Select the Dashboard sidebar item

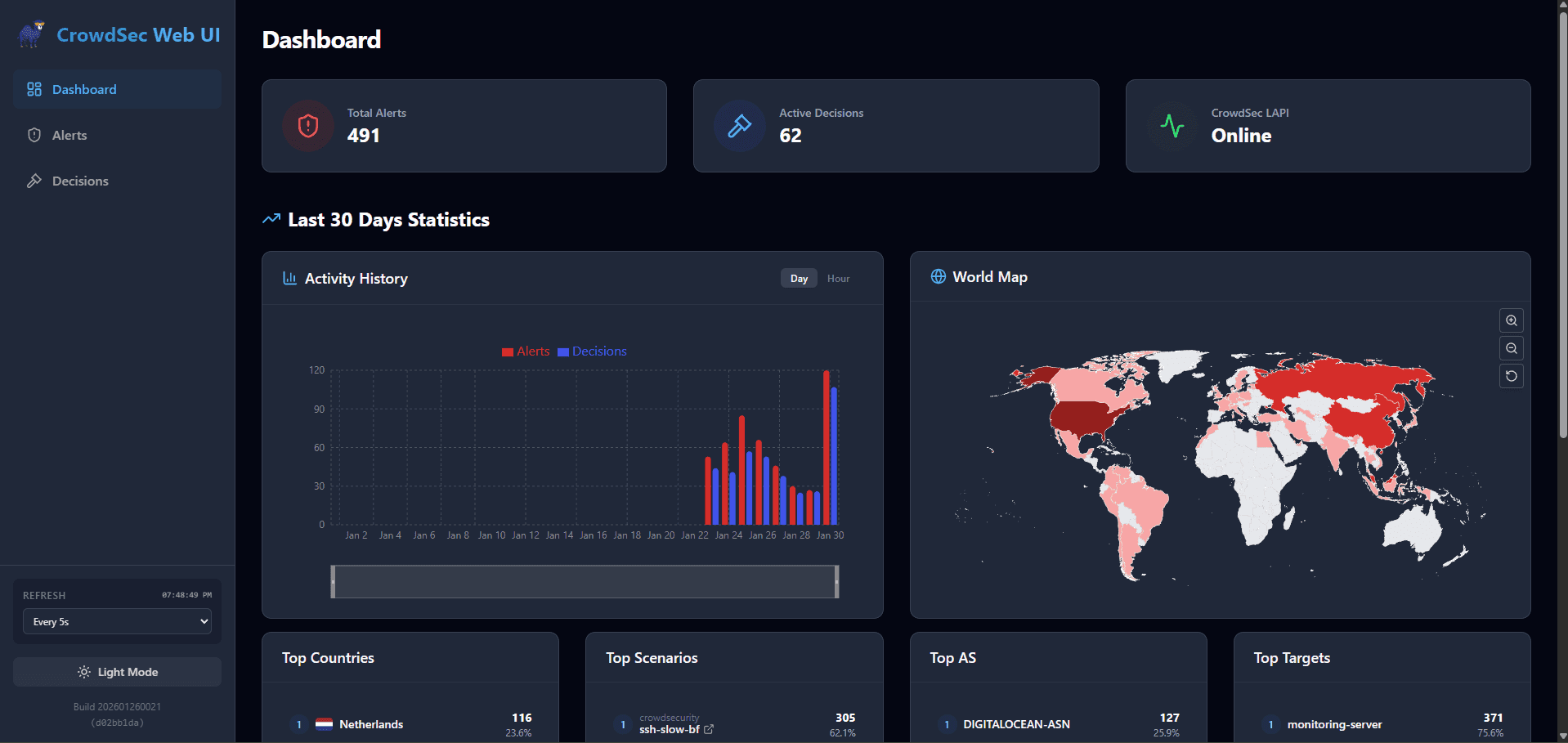84,90
